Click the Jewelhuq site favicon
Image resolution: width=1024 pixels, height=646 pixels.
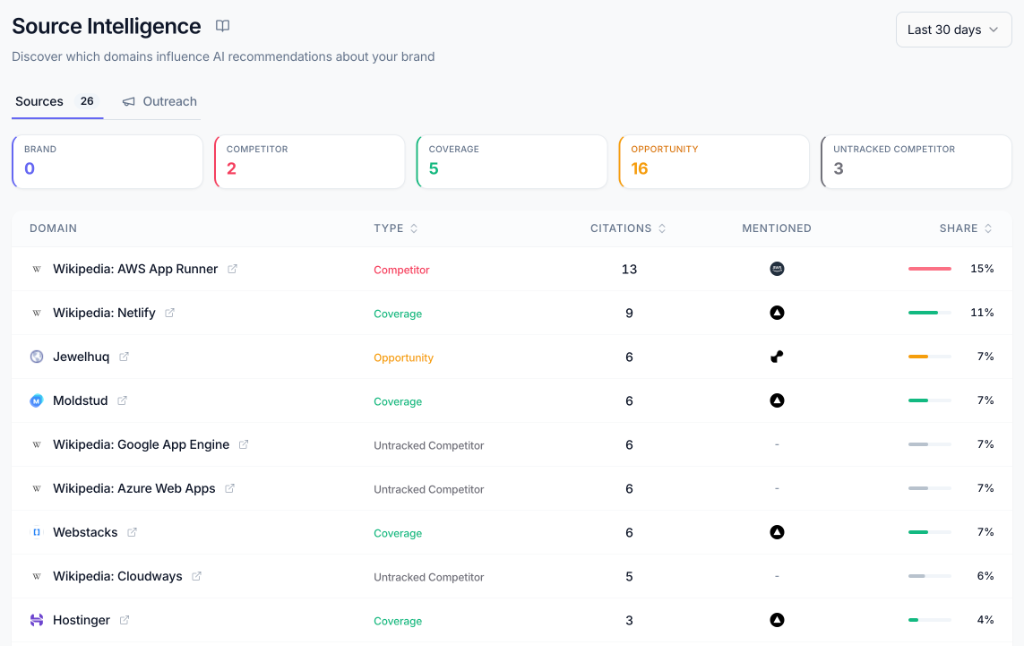pyautogui.click(x=36, y=356)
